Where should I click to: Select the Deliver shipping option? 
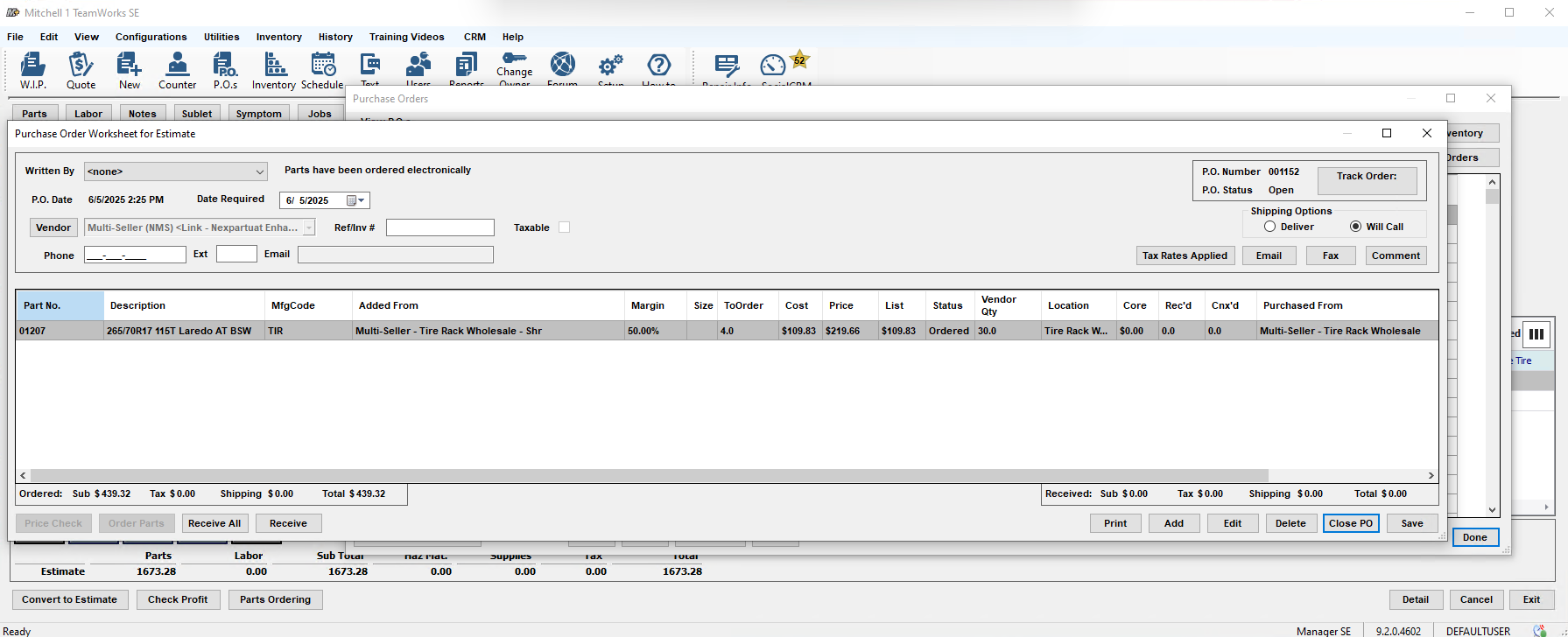click(x=1269, y=227)
